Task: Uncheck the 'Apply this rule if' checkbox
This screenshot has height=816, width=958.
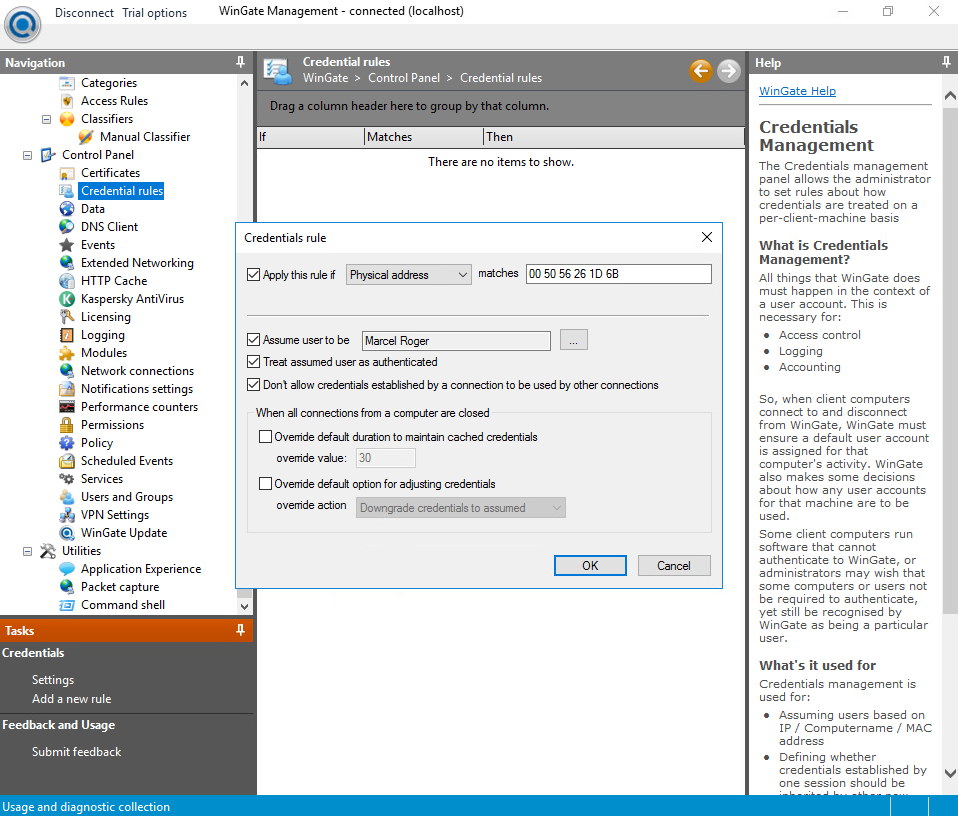Action: coord(253,275)
